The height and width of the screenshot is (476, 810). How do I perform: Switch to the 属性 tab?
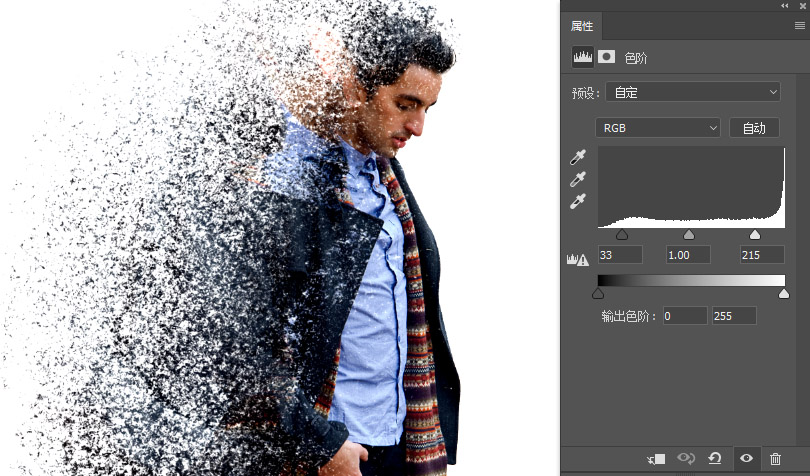(x=582, y=26)
